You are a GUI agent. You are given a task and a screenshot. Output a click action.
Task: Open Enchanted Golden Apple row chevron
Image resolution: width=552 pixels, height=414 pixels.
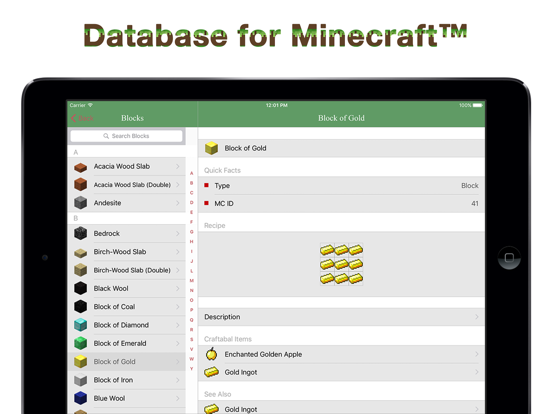pos(477,354)
